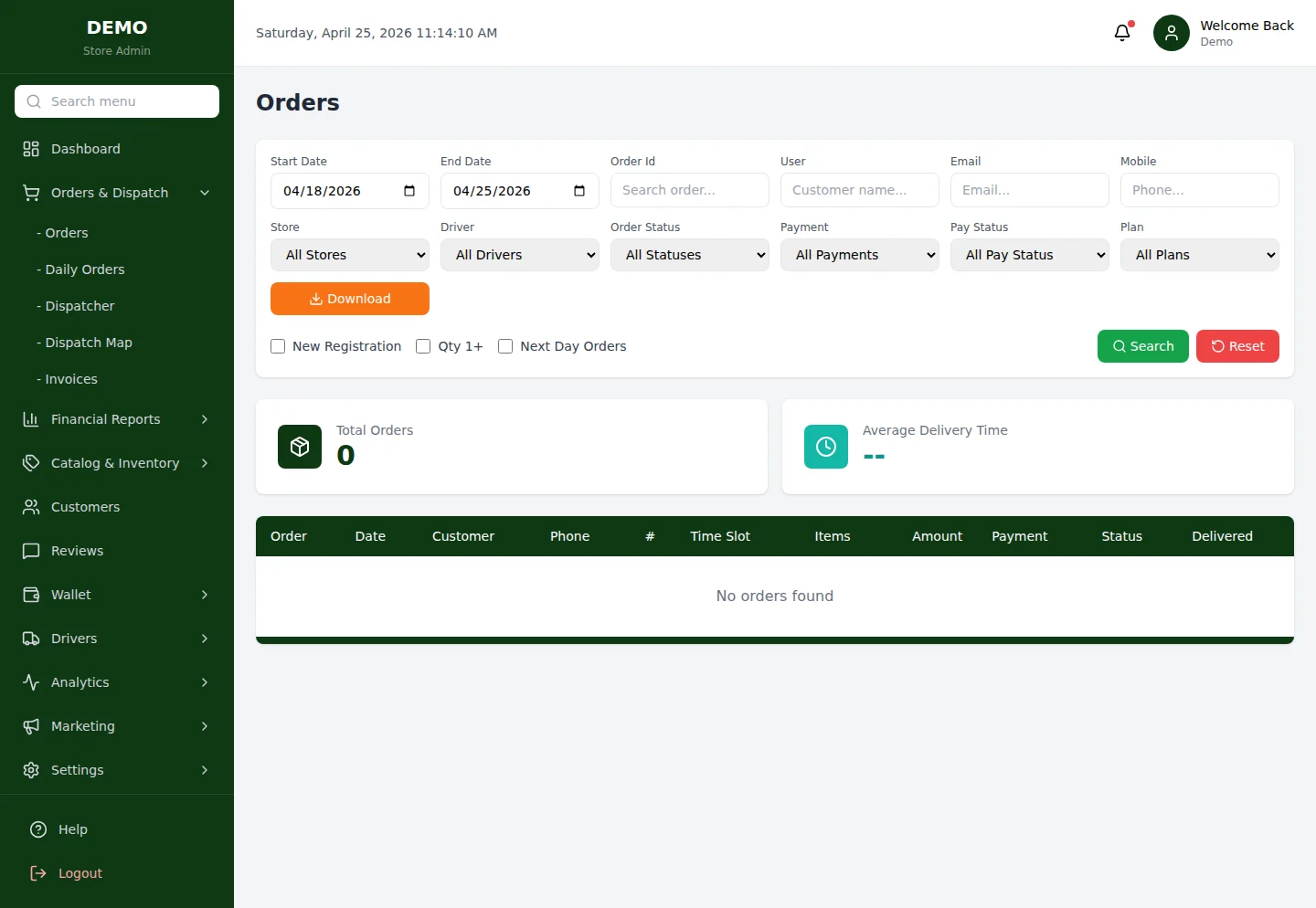Click the Total Orders package icon

click(299, 447)
